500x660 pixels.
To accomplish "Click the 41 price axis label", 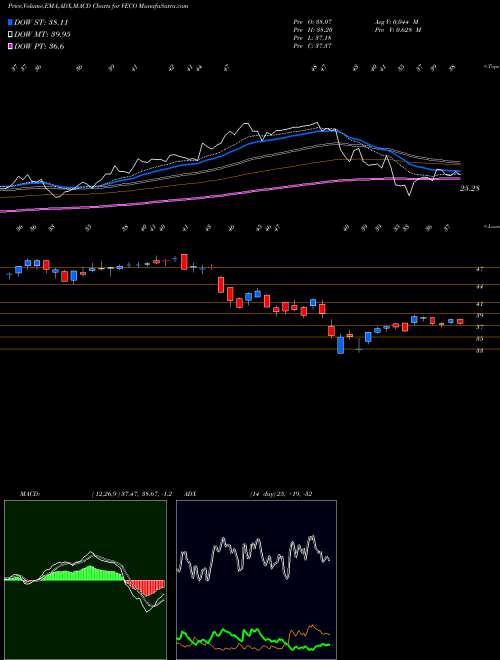I will (479, 303).
